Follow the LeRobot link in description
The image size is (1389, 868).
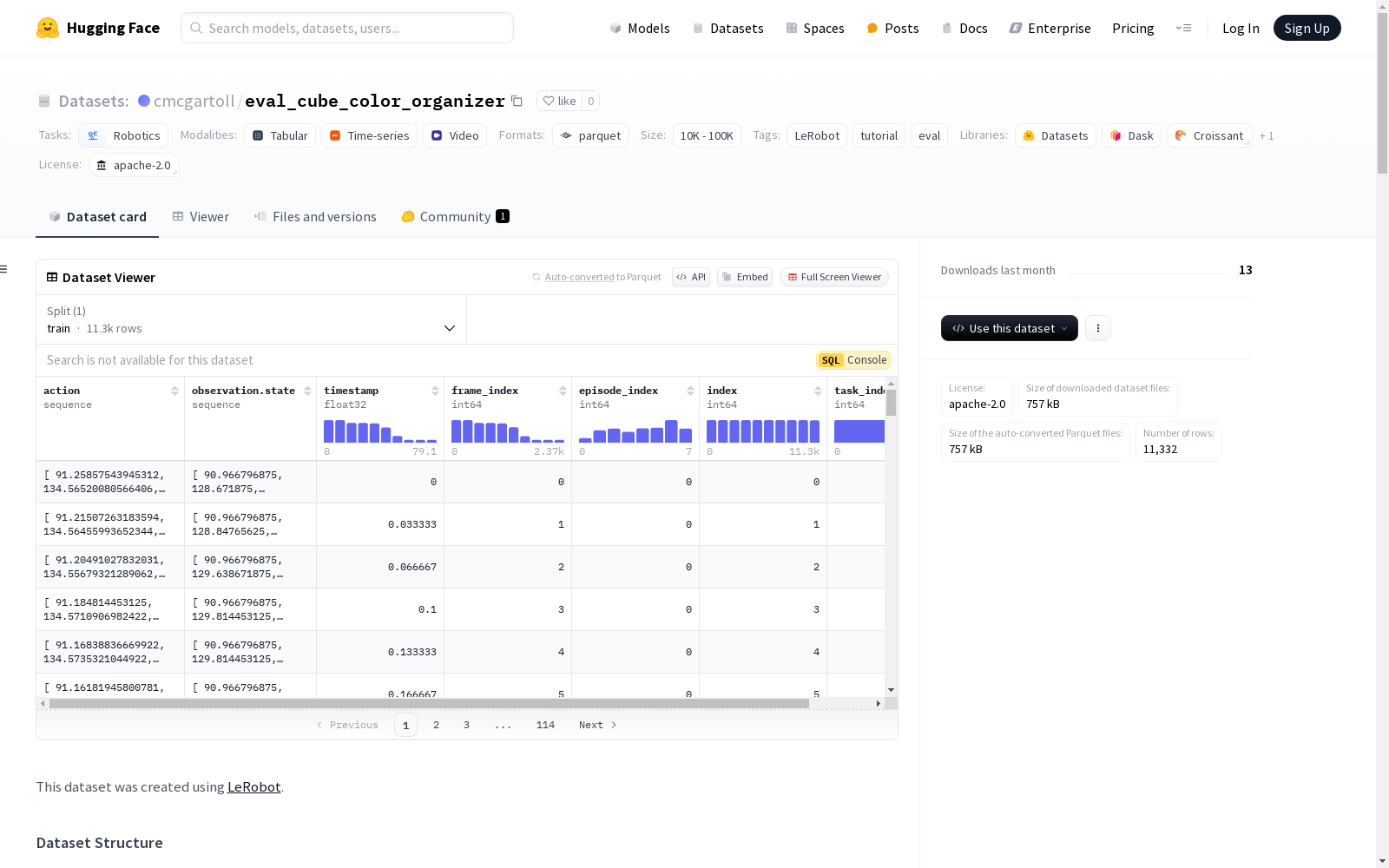[x=253, y=787]
